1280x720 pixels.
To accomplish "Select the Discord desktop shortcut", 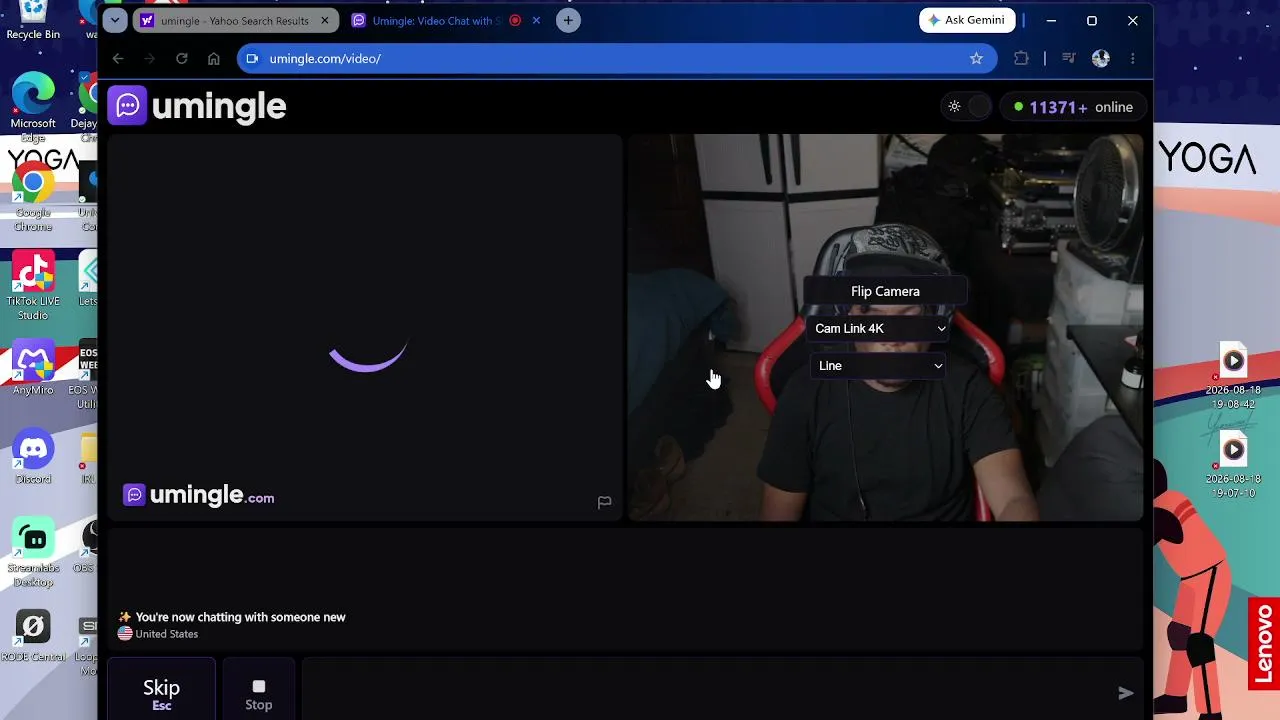I will pyautogui.click(x=33, y=457).
